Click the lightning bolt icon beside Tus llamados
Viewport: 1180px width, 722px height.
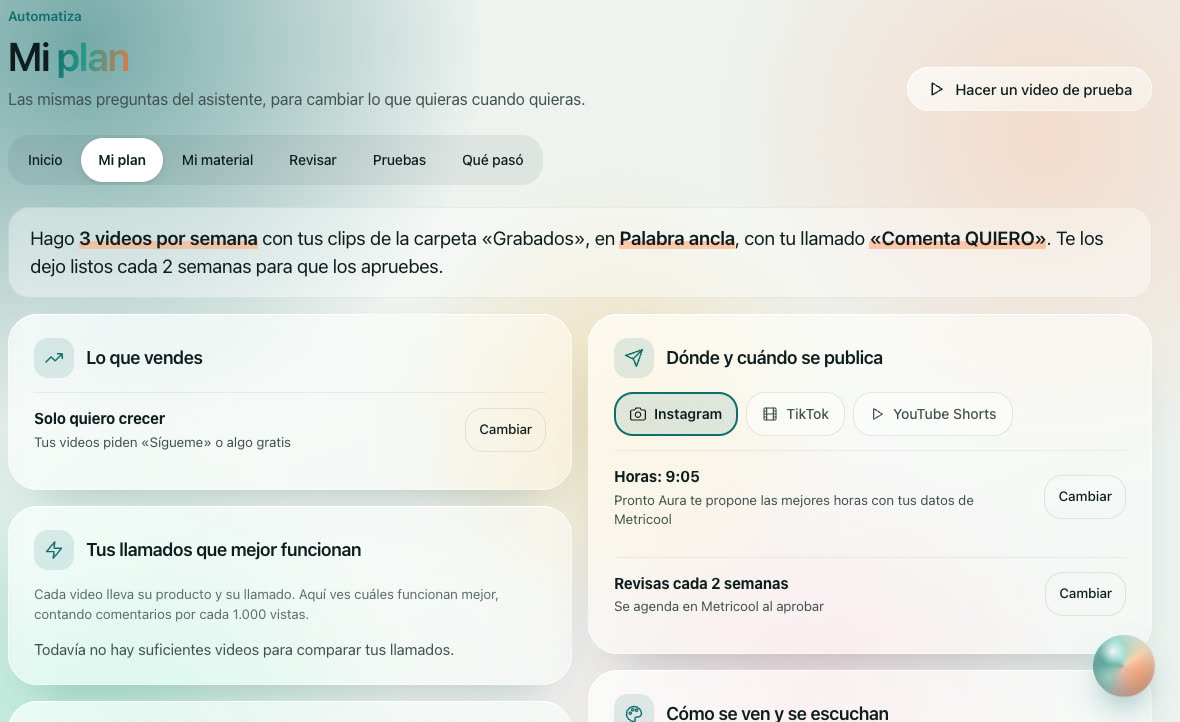click(x=53, y=550)
